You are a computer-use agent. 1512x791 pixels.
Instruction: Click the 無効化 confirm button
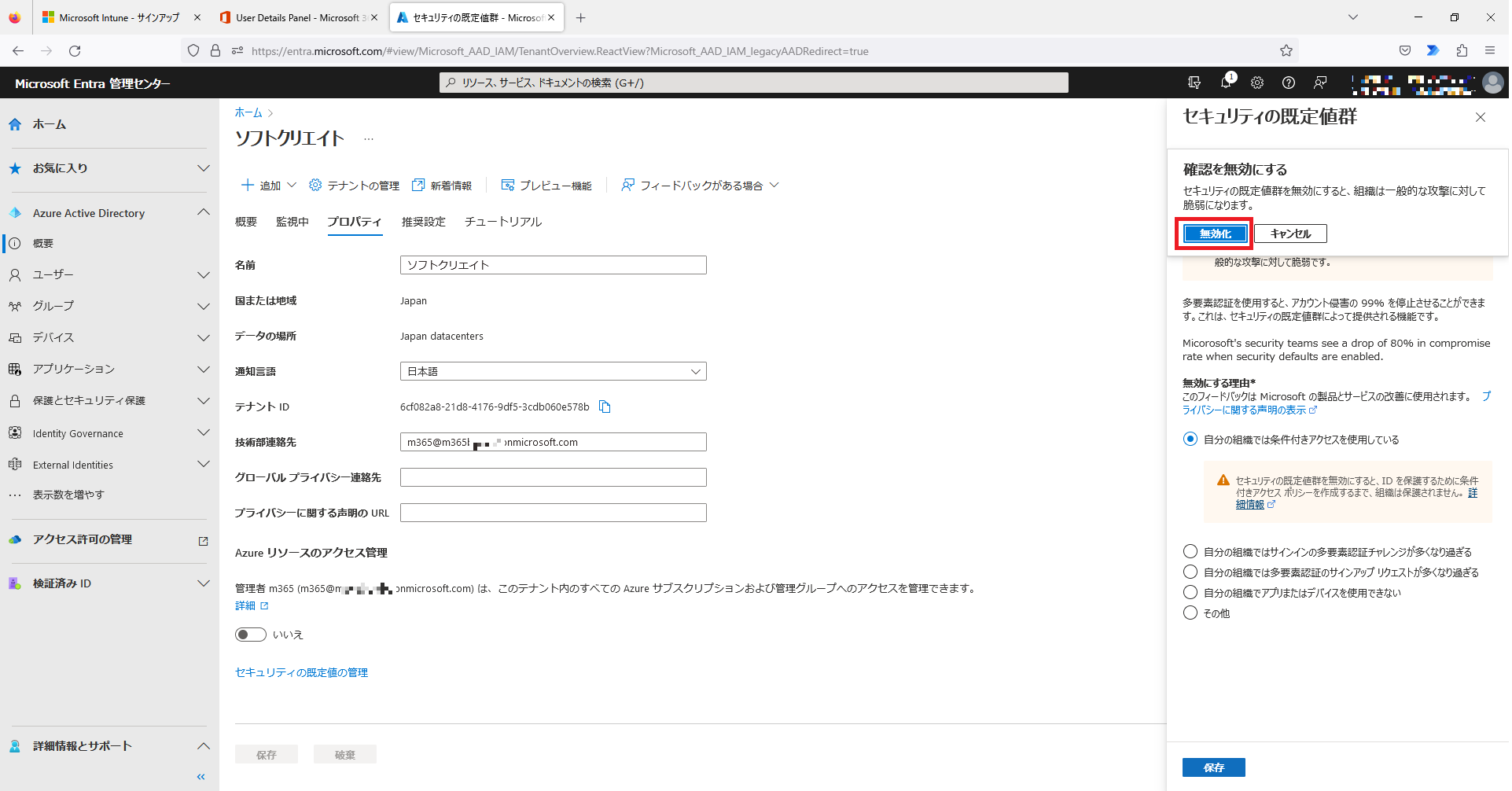[x=1215, y=234]
